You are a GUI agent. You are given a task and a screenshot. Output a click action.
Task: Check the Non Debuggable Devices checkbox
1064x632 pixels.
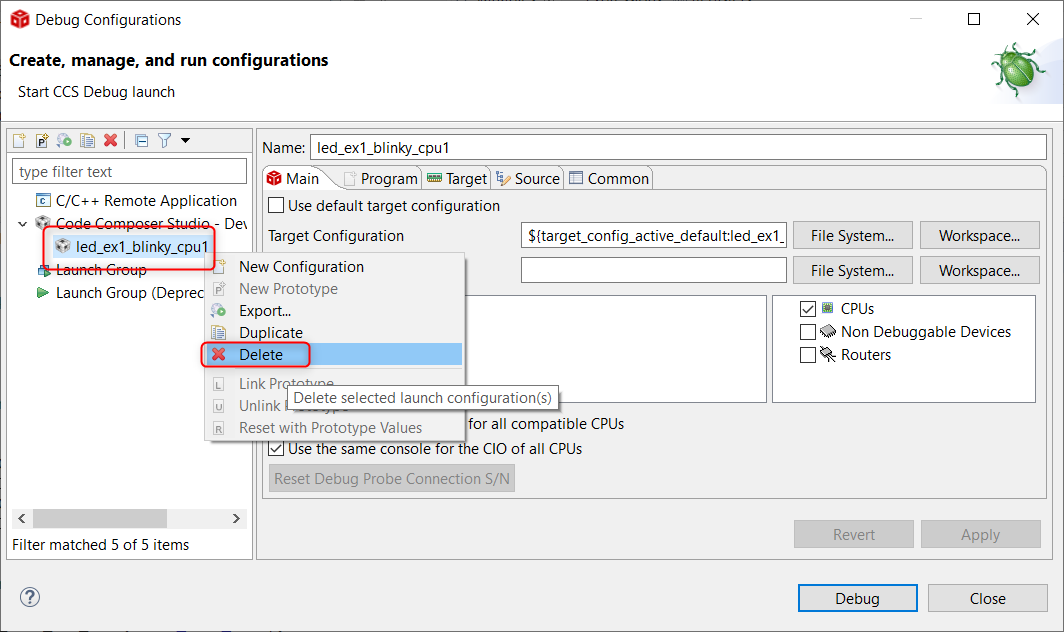[x=808, y=332]
